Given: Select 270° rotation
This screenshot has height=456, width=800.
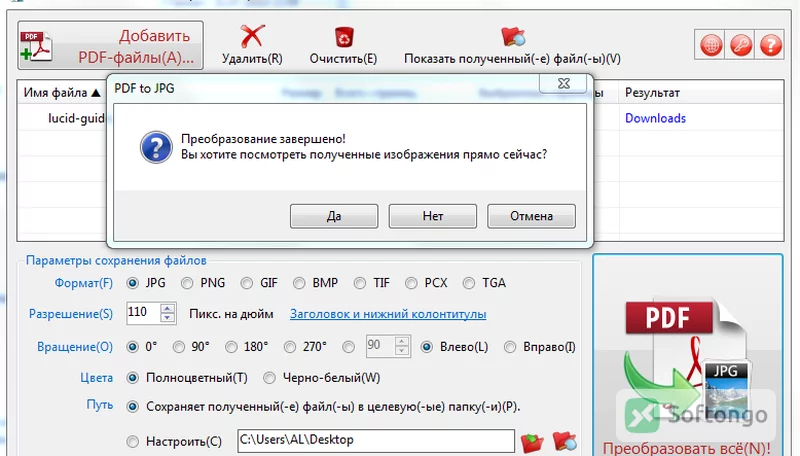Looking at the screenshot, I should pos(290,347).
